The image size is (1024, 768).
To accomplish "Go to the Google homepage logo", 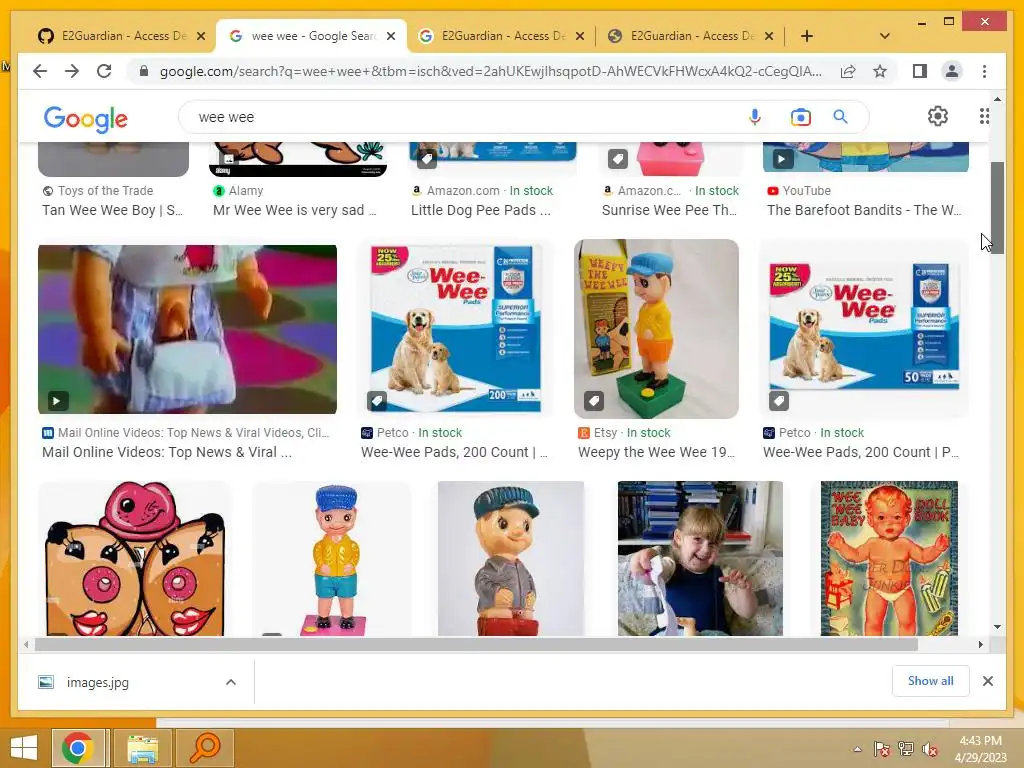I will tap(86, 119).
